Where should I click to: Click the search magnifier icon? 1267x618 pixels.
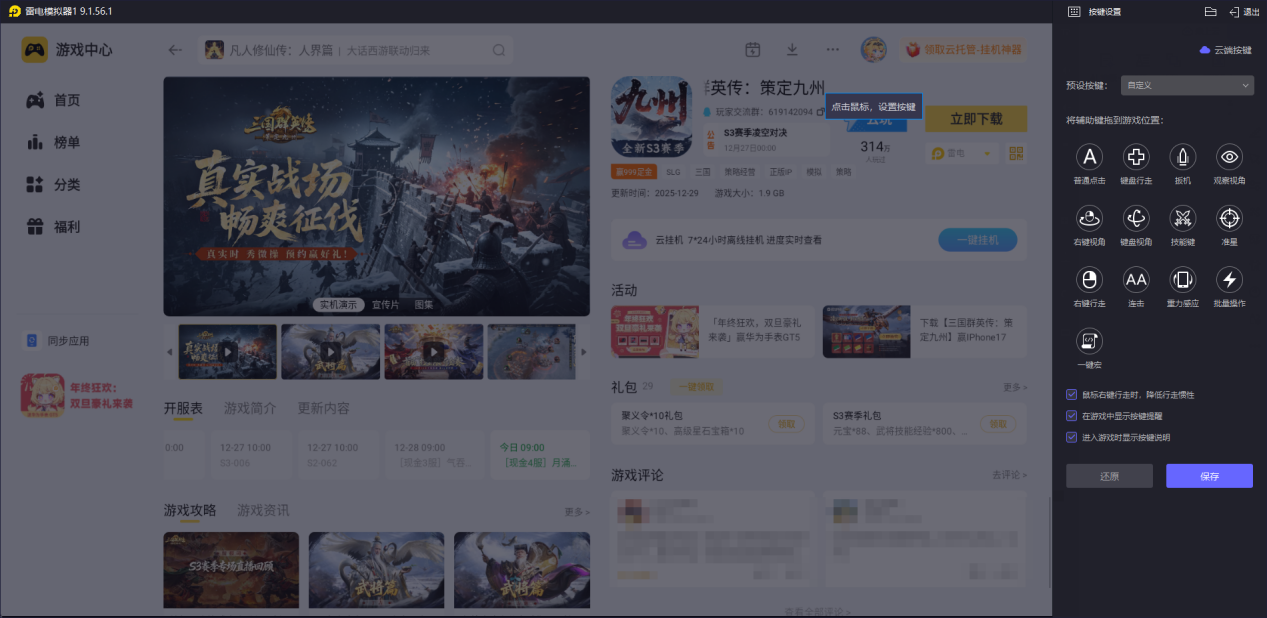[x=499, y=50]
